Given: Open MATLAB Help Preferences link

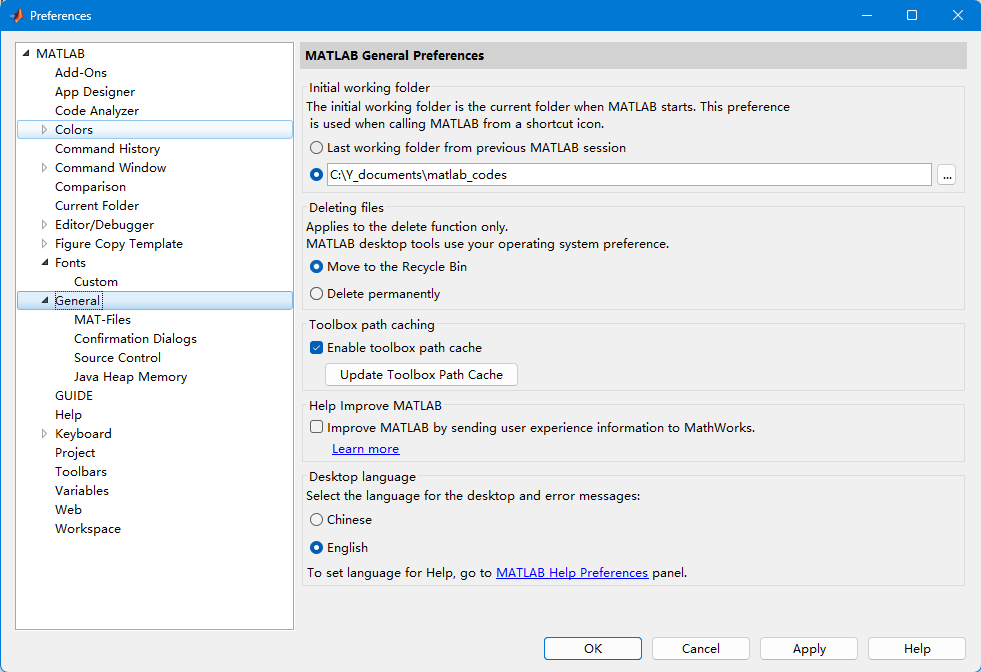Looking at the screenshot, I should click(572, 573).
